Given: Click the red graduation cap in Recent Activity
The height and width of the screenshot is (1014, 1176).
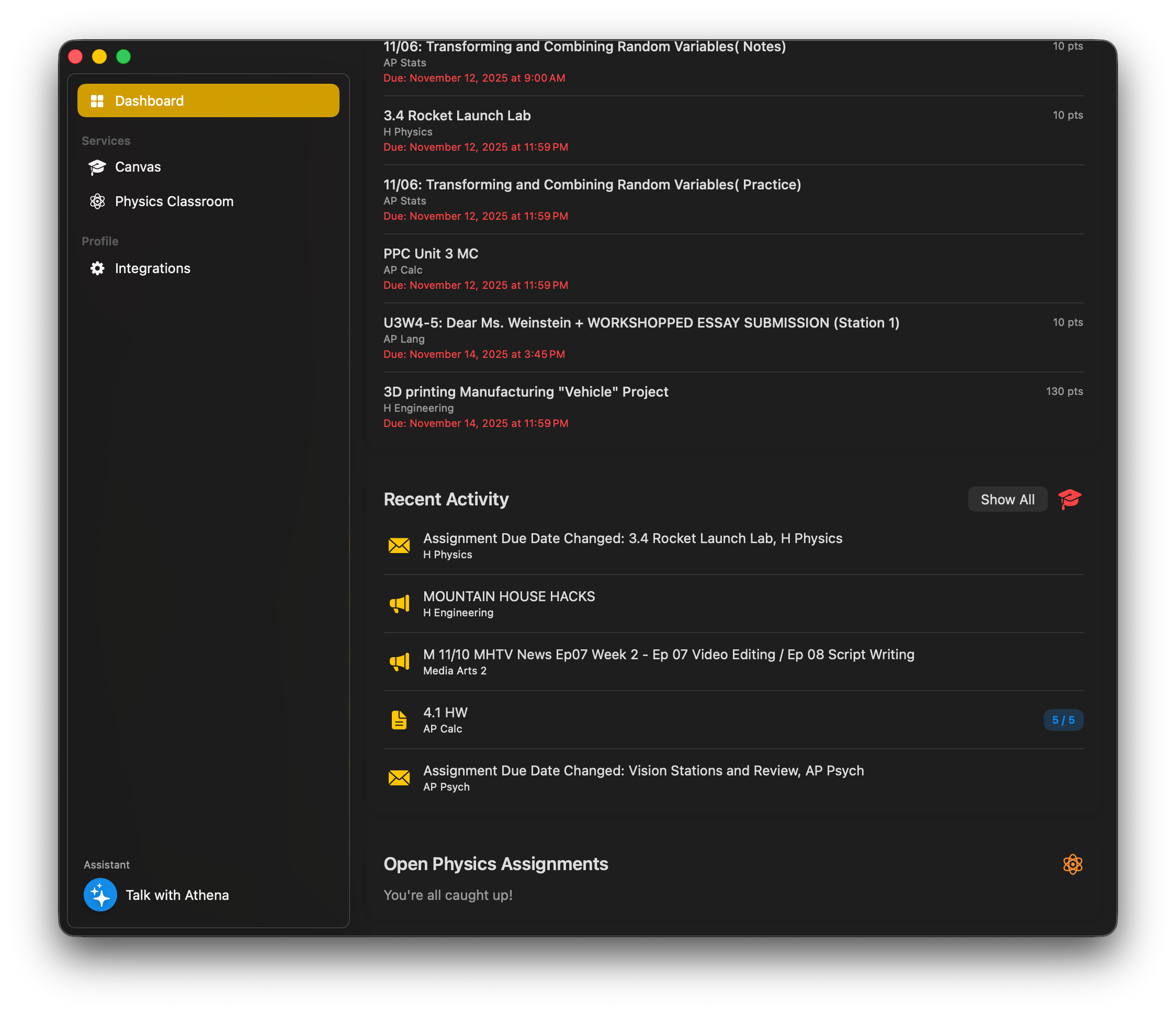Looking at the screenshot, I should [x=1070, y=499].
